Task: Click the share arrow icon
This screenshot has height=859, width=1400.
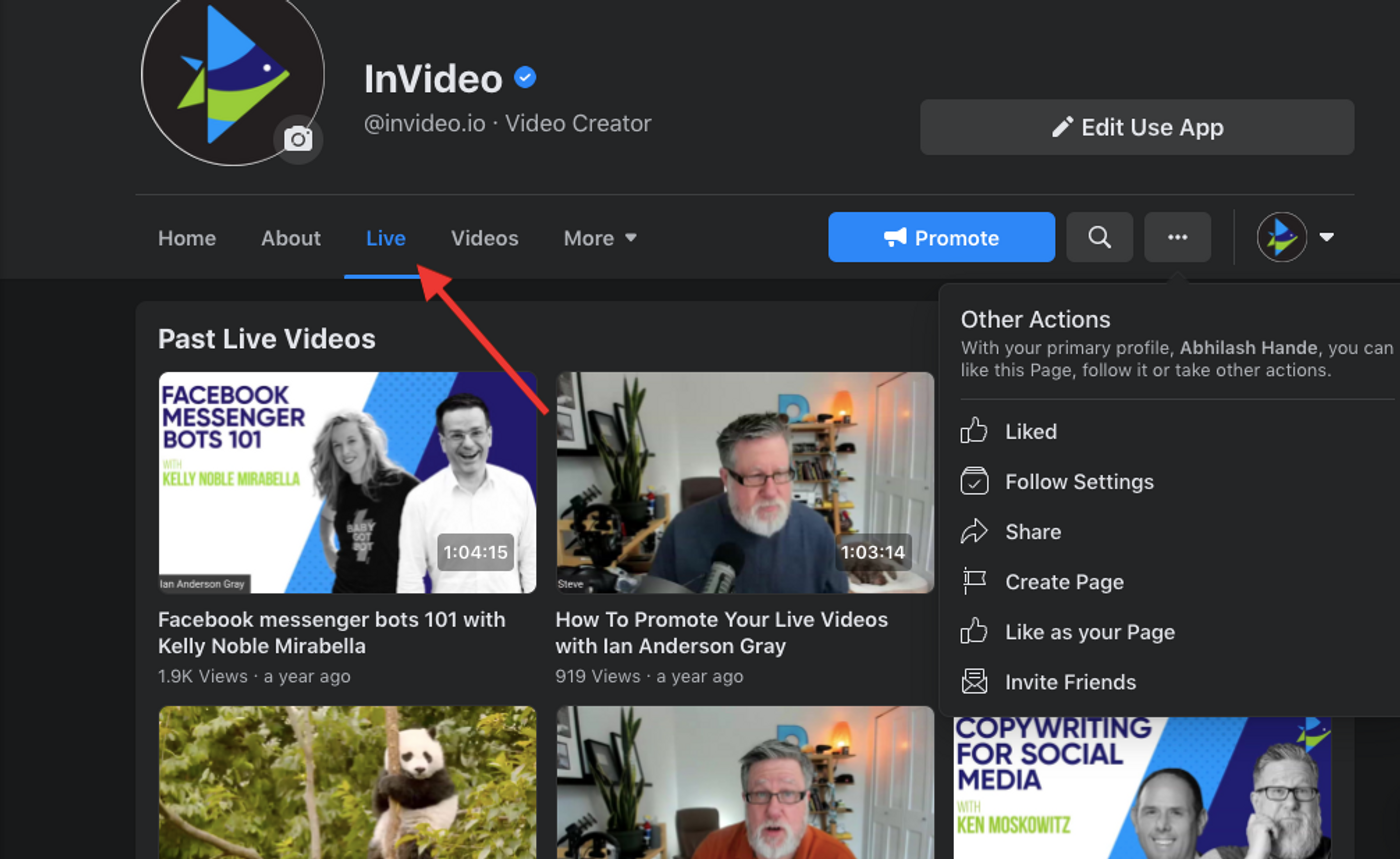Action: pos(974,531)
